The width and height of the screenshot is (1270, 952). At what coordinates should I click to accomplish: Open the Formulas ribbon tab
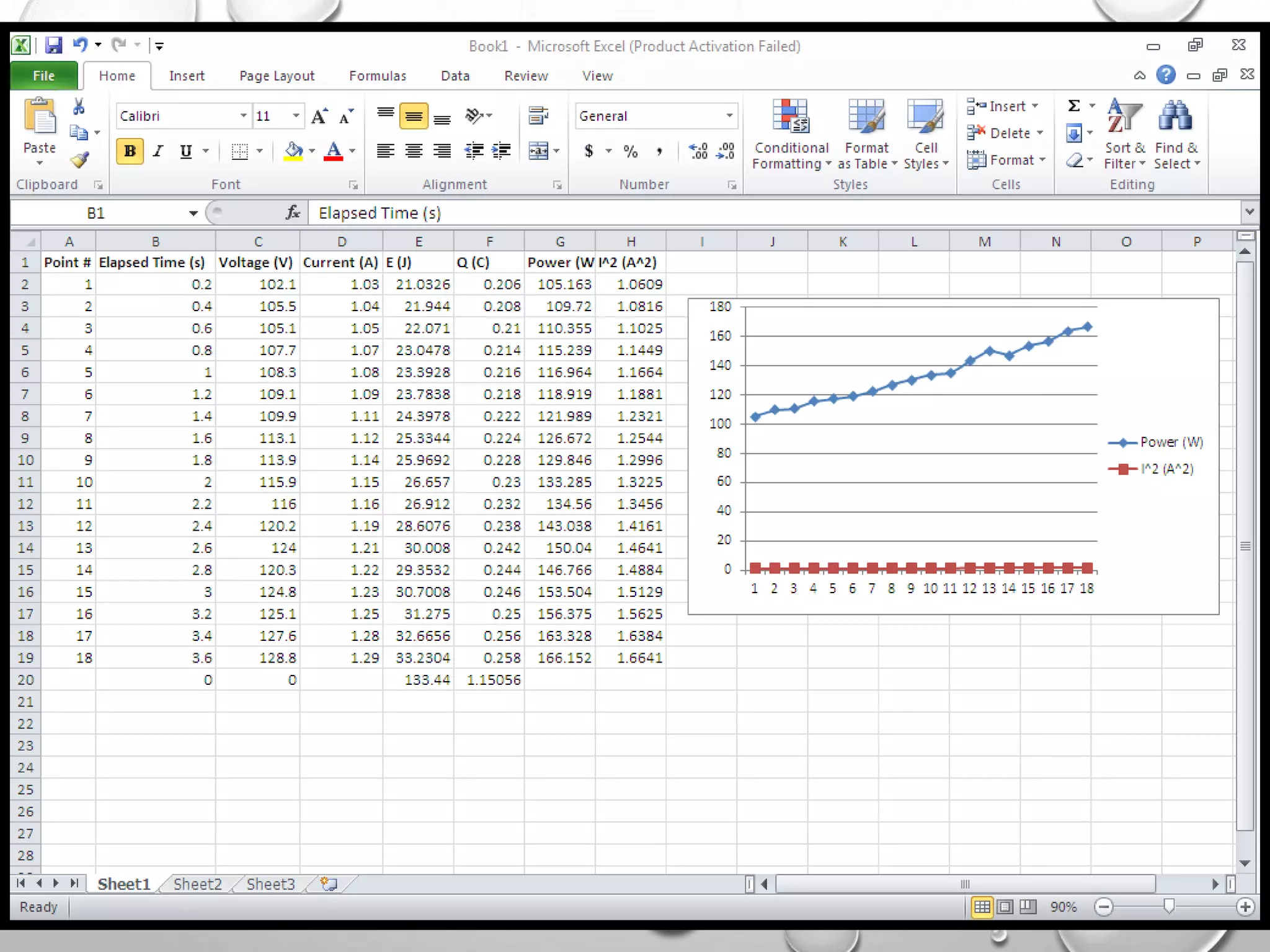[377, 76]
